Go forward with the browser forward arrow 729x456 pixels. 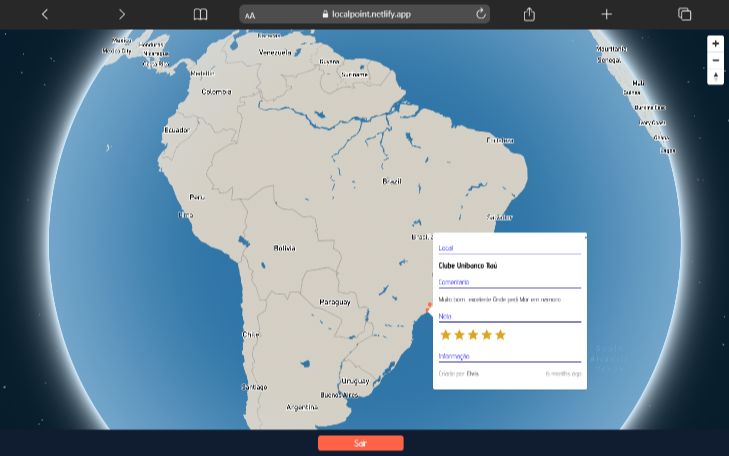pos(122,14)
